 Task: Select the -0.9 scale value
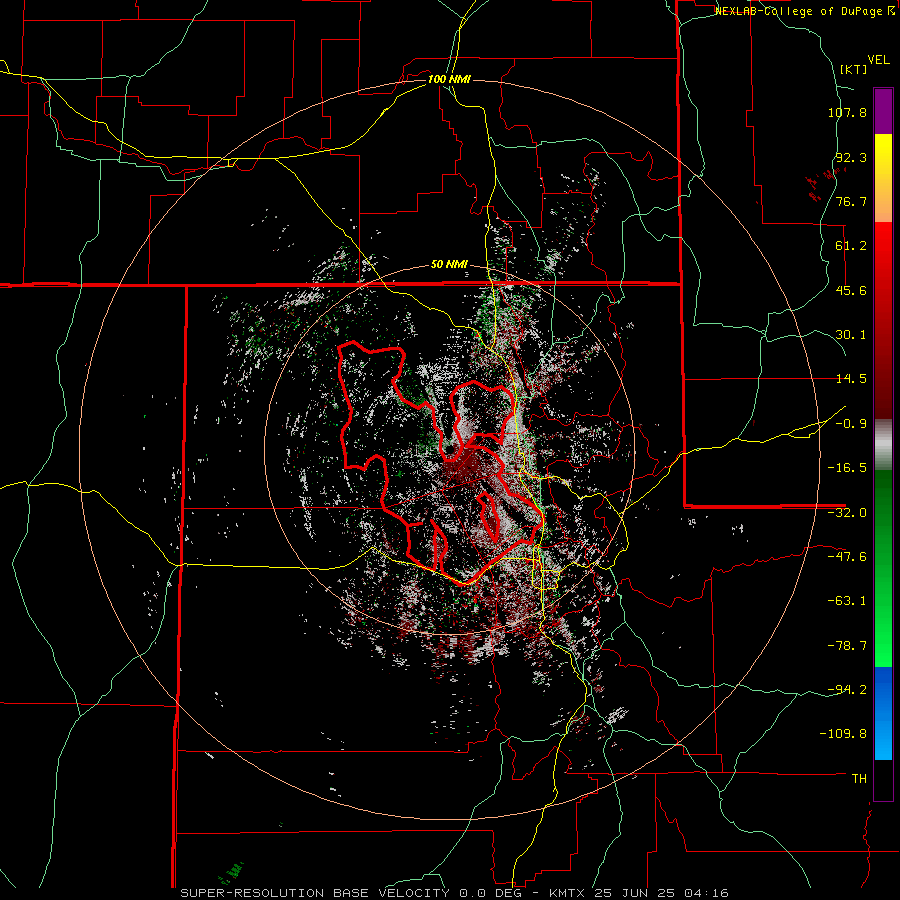point(851,424)
